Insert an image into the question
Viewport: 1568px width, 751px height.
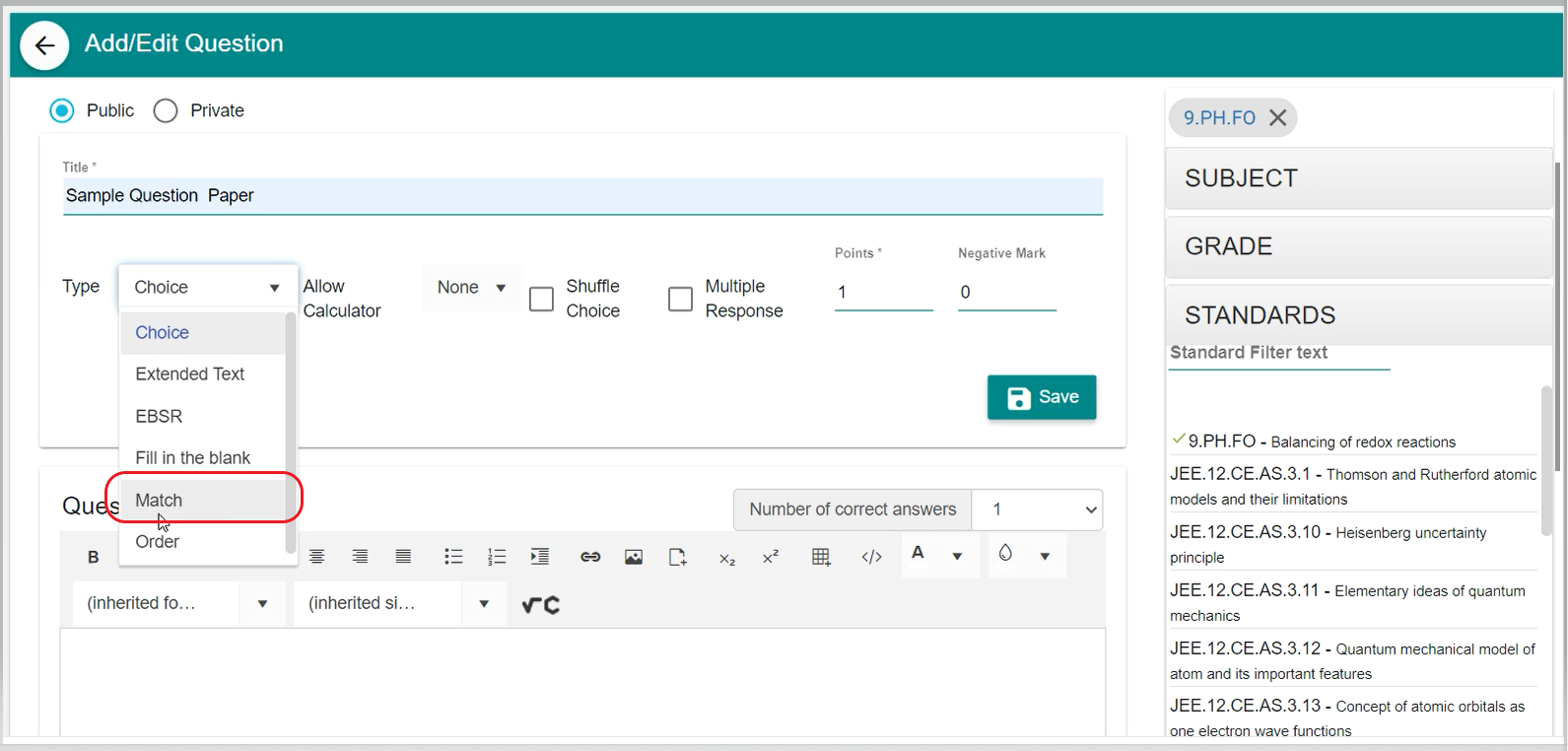tap(634, 557)
